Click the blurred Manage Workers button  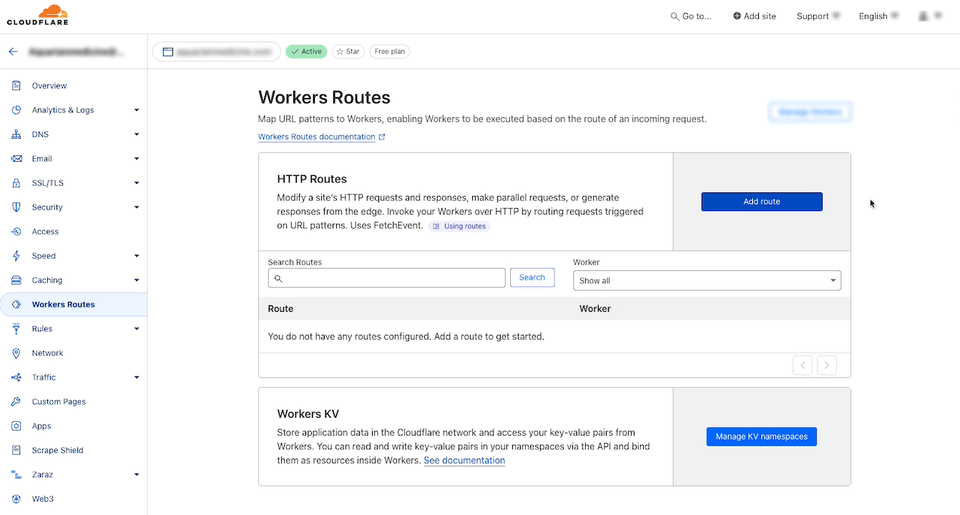(x=810, y=112)
